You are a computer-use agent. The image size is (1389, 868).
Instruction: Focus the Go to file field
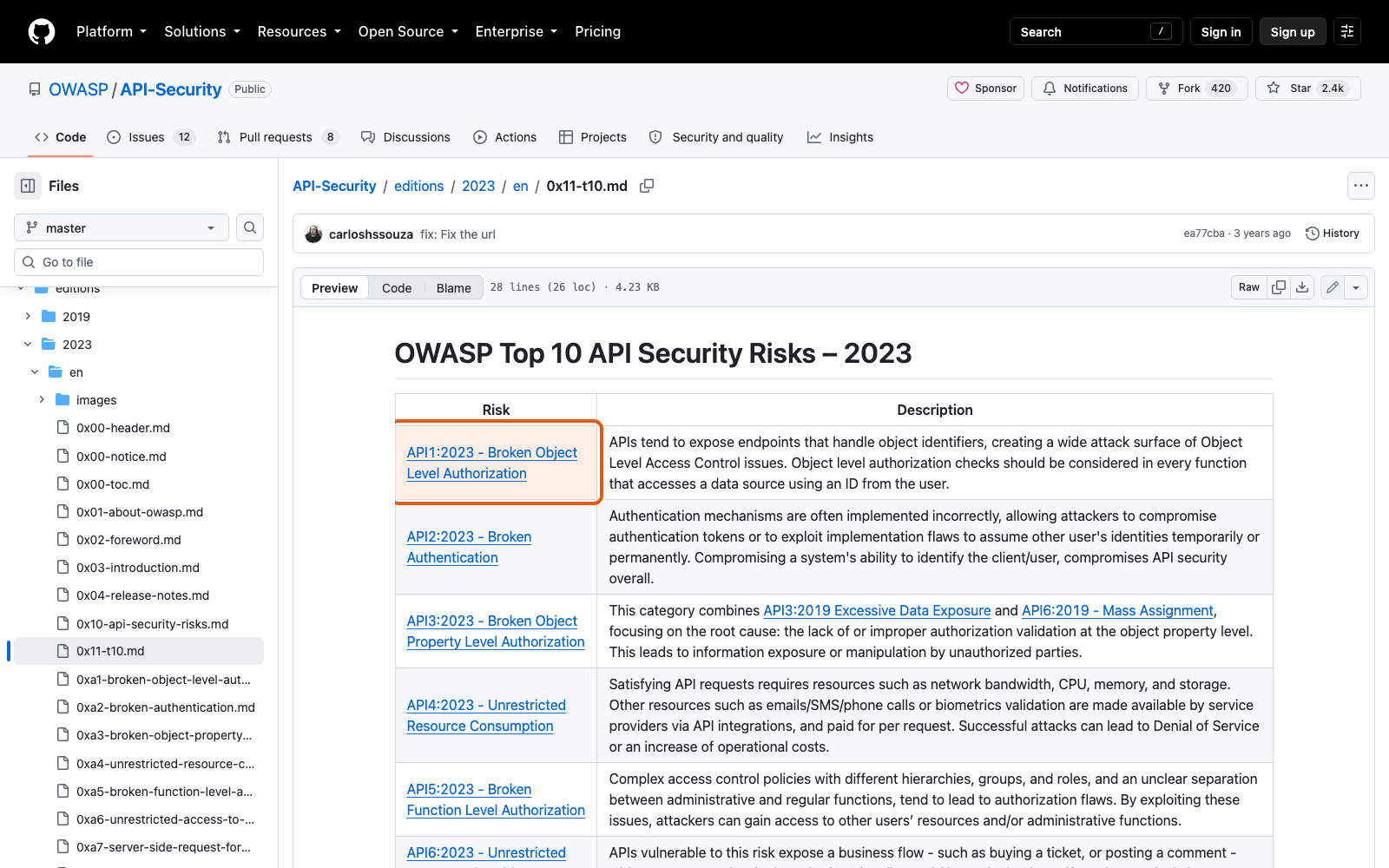(139, 262)
